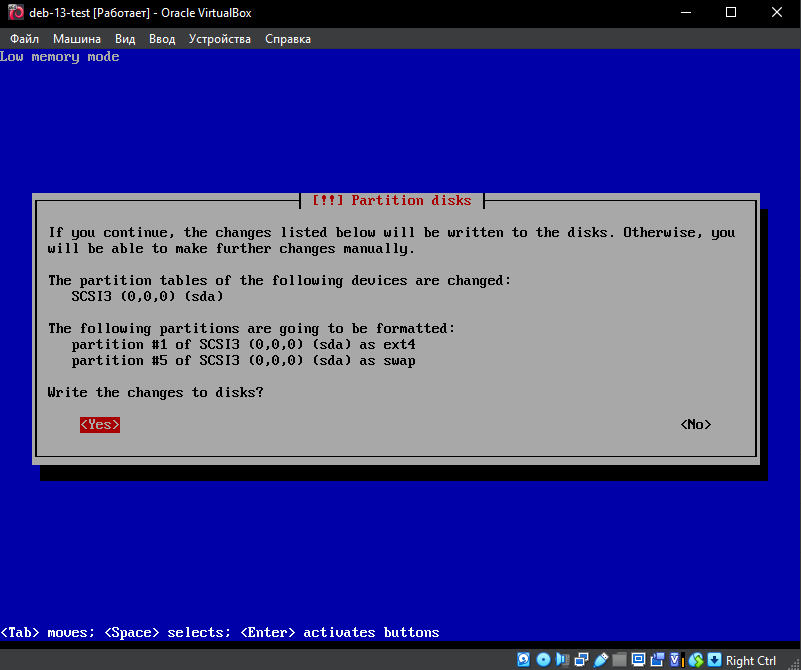
Task: Open the Машина menu
Action: click(x=77, y=39)
